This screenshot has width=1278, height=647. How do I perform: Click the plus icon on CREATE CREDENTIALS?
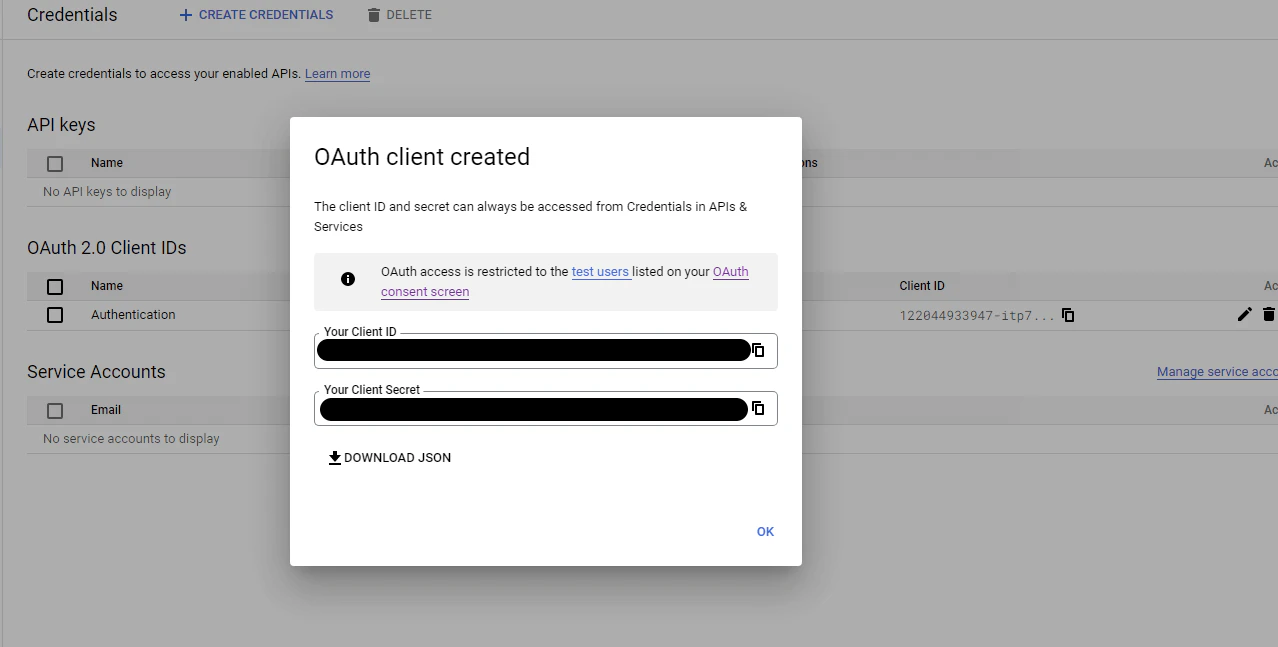coord(186,14)
